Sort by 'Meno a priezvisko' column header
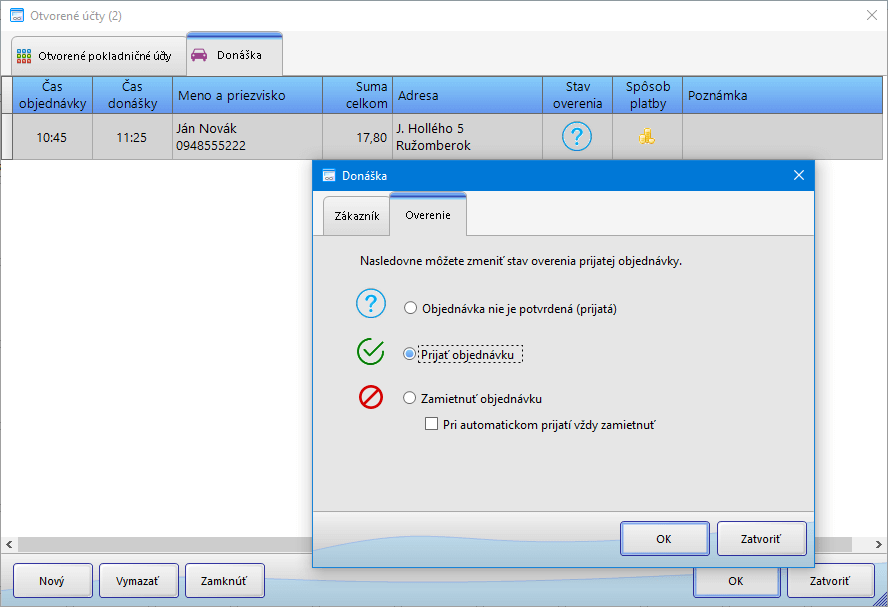 pyautogui.click(x=247, y=96)
